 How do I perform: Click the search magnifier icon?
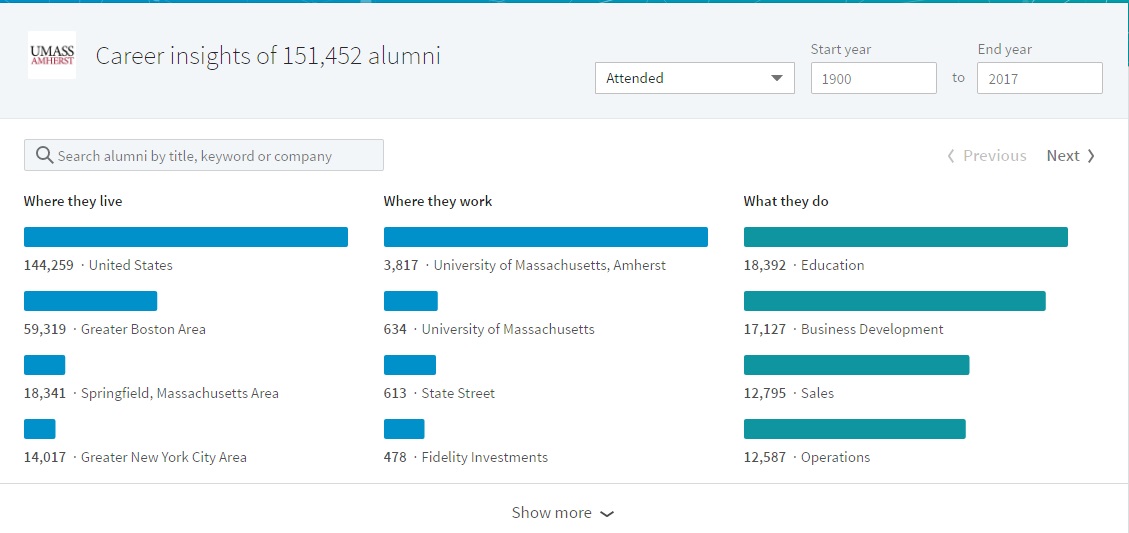[x=44, y=156]
